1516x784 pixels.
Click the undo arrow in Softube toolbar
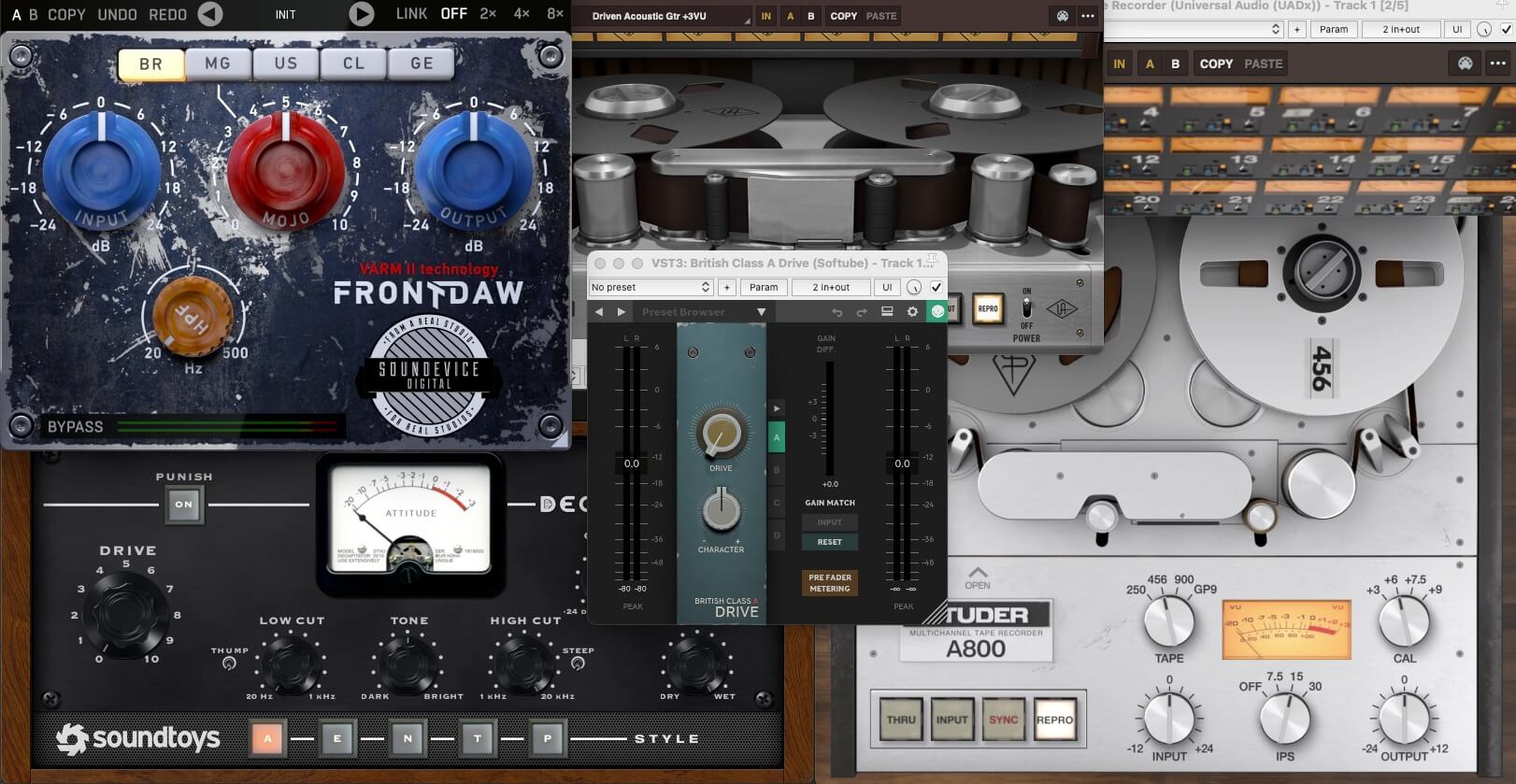[x=837, y=312]
